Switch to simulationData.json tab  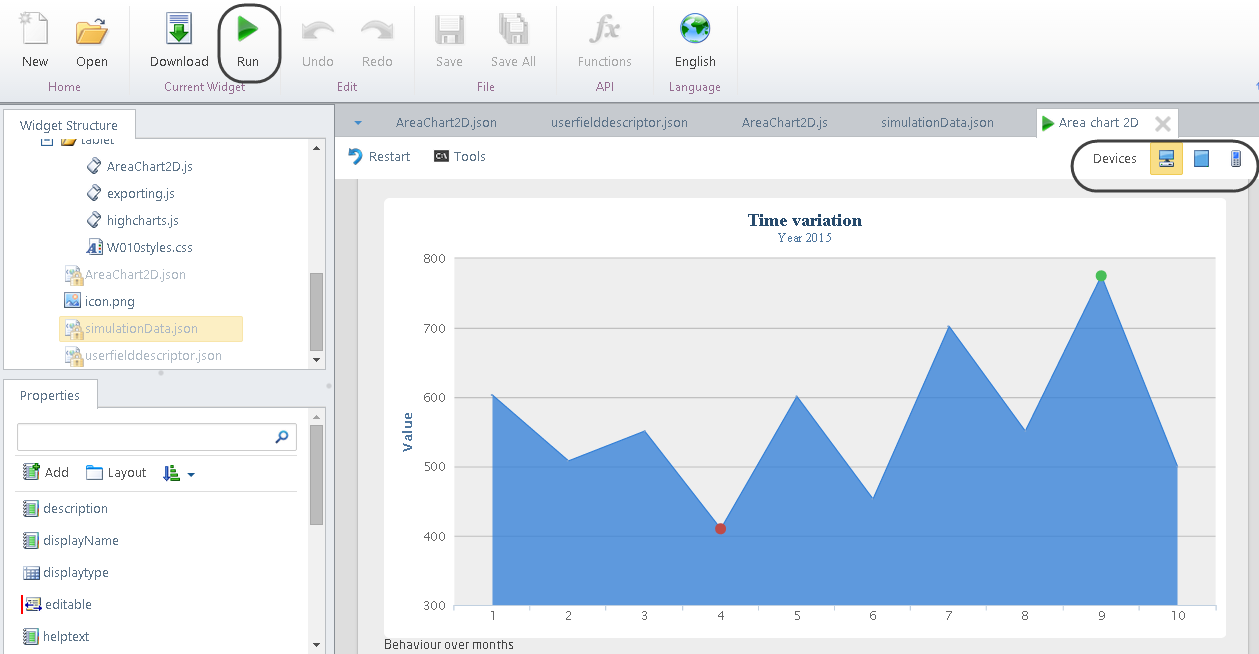coord(937,122)
